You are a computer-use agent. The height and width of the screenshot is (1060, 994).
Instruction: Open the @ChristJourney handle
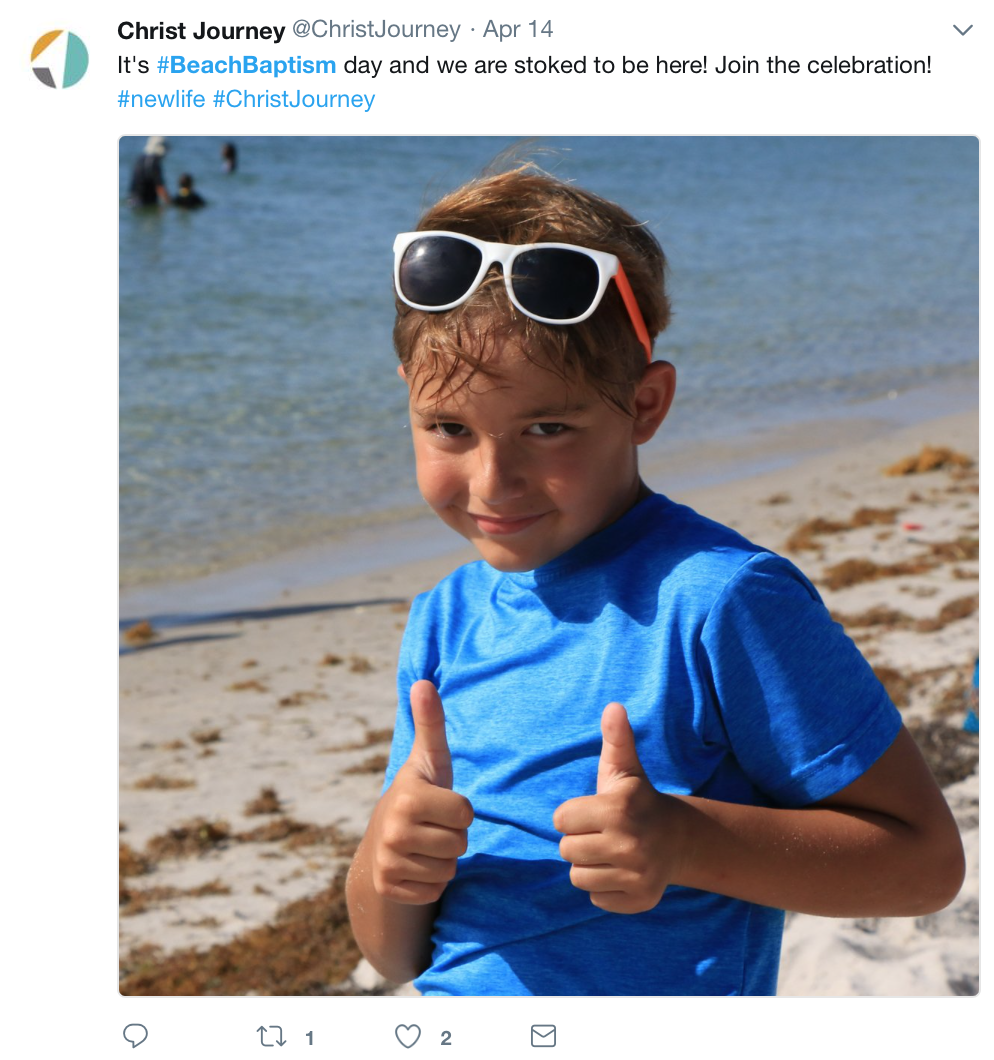click(x=376, y=30)
